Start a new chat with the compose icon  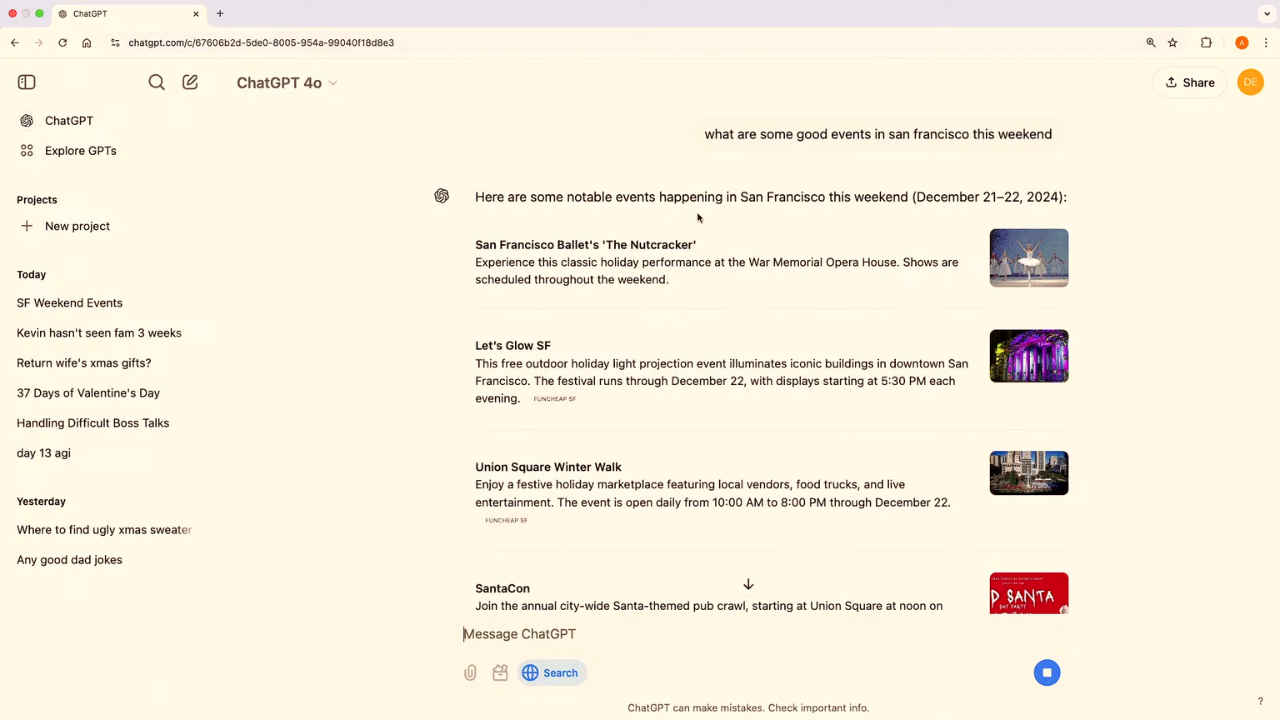coord(190,82)
